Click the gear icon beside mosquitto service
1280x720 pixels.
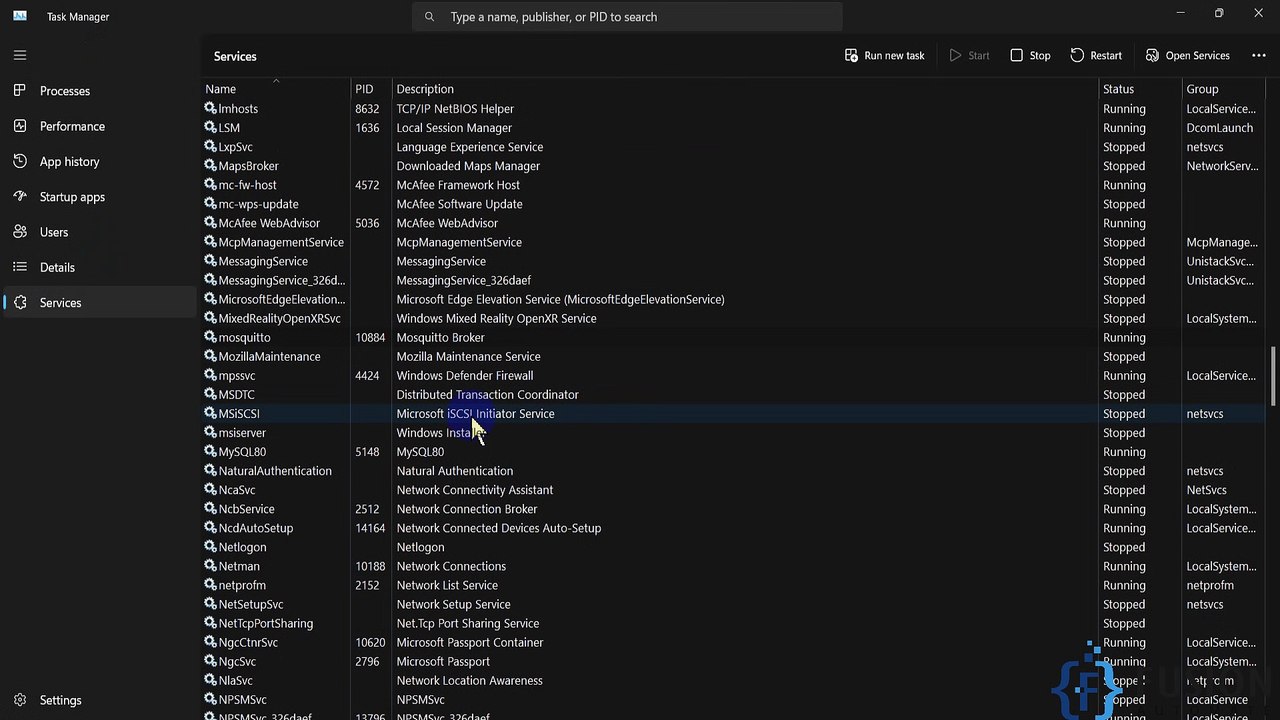210,337
